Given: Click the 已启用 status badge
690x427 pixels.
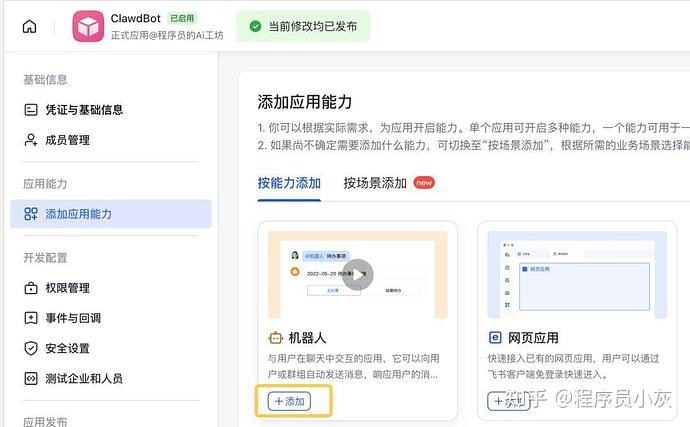Looking at the screenshot, I should tap(182, 18).
